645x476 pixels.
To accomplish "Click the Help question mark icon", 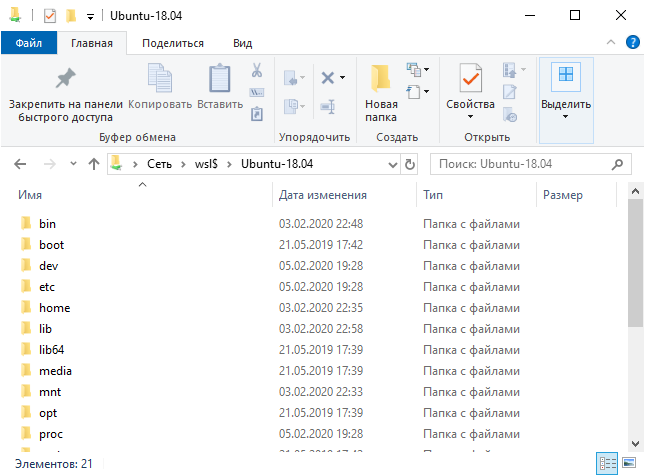I will point(632,42).
